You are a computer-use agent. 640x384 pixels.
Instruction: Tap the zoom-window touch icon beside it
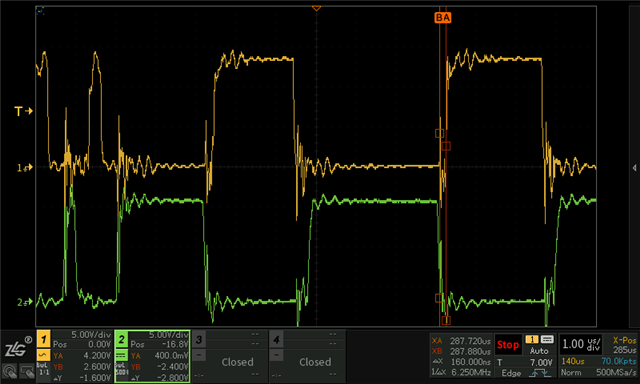pos(27,371)
